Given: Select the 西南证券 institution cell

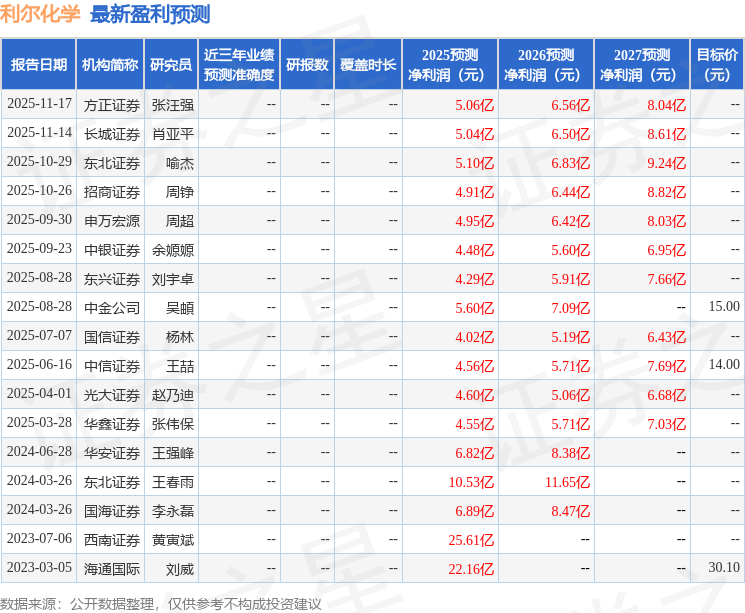Looking at the screenshot, I should point(112,540).
